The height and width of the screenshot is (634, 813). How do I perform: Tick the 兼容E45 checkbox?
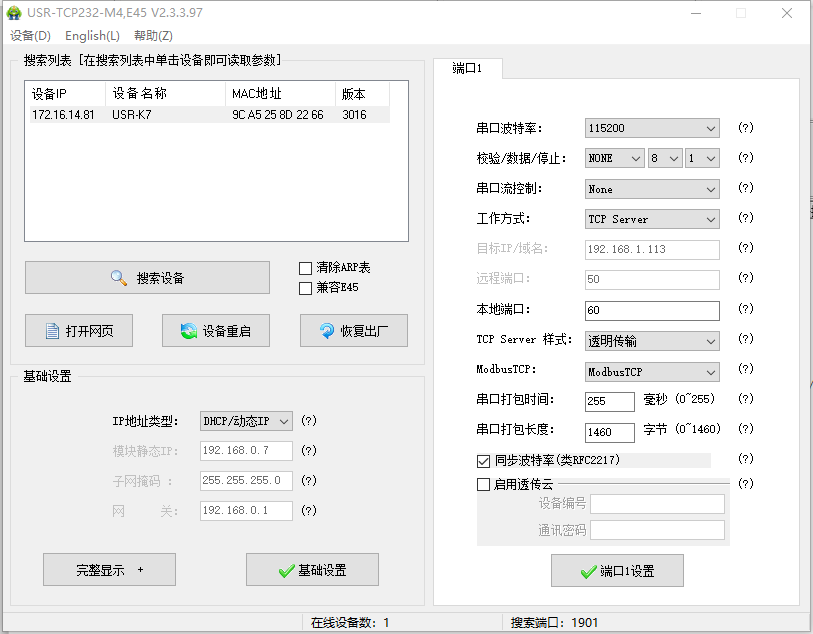coord(306,288)
